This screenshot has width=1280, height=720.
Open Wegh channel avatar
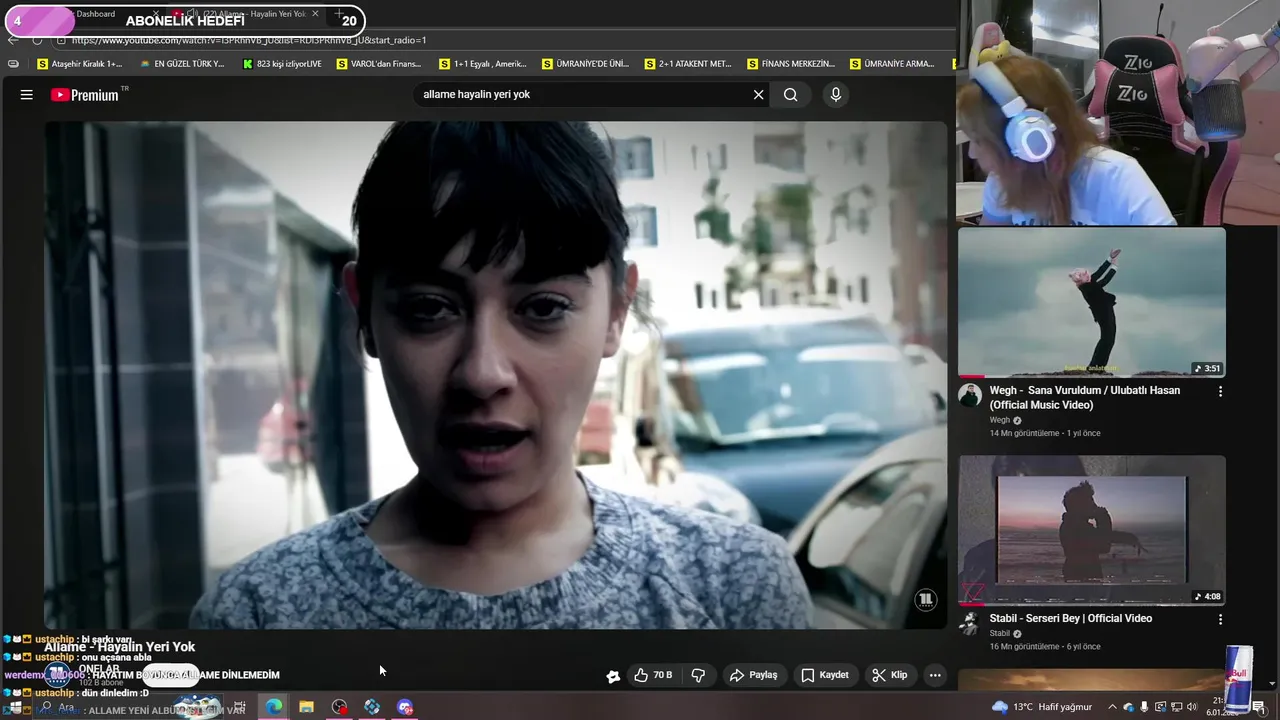point(969,395)
